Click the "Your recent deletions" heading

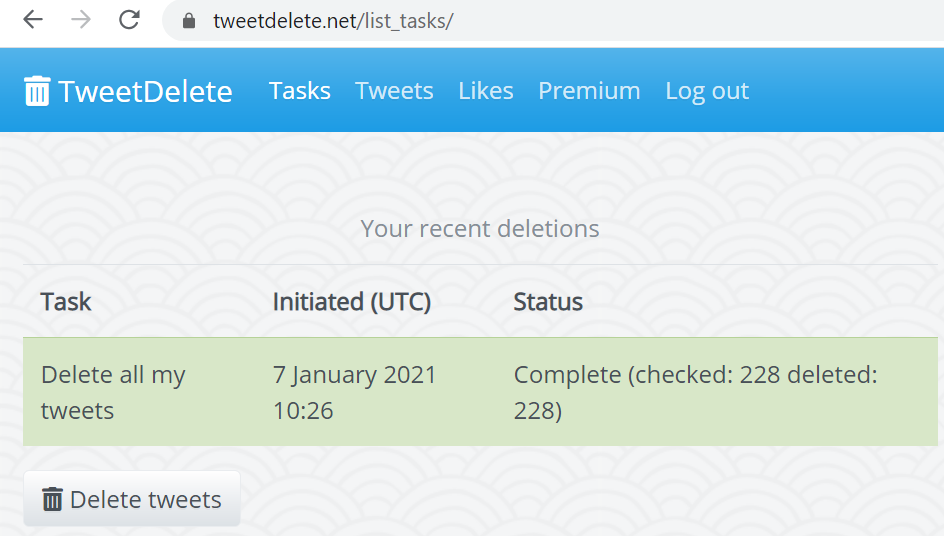(x=480, y=229)
